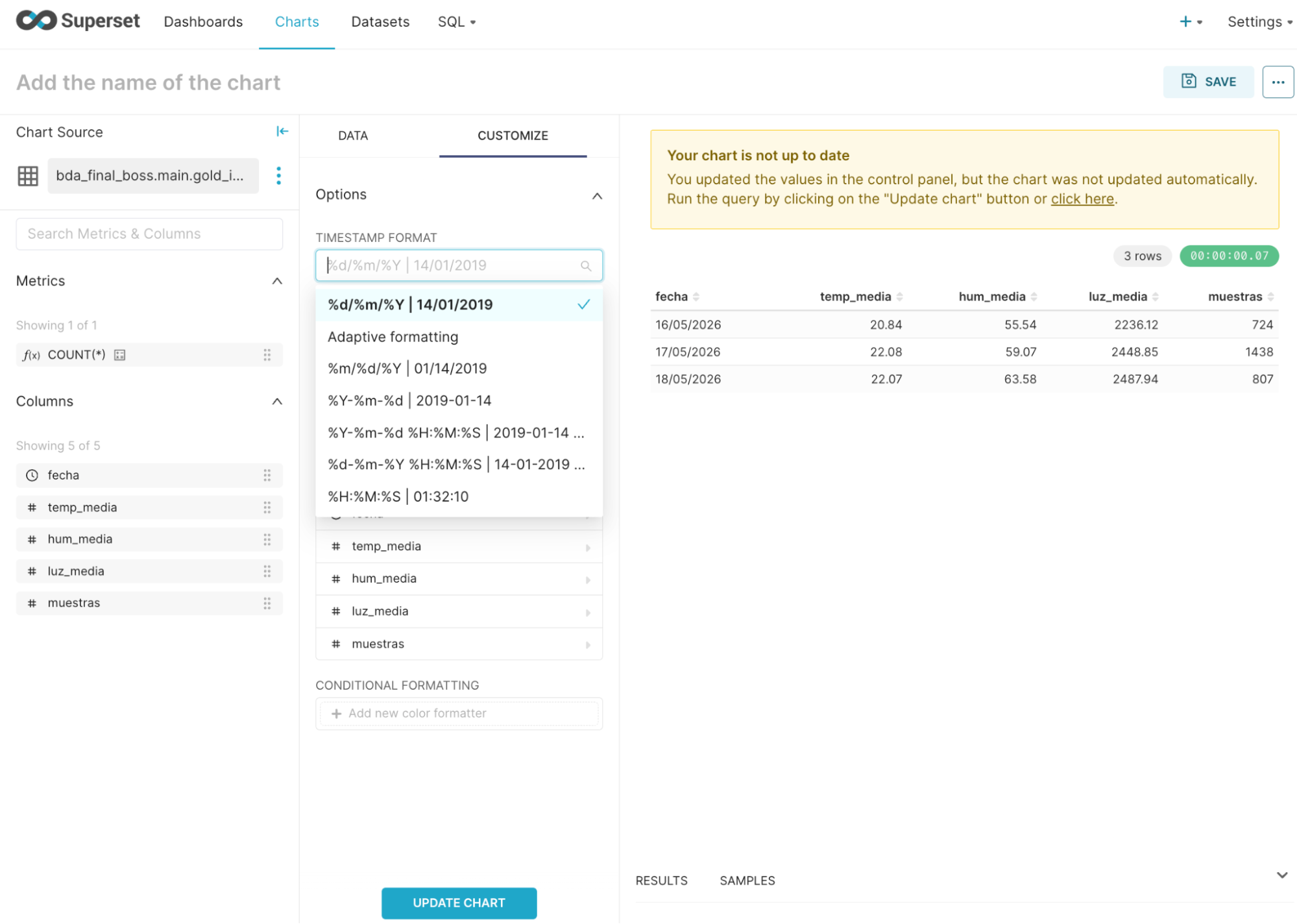Click drag handle of luz_media column
The image size is (1297, 924).
click(x=267, y=572)
